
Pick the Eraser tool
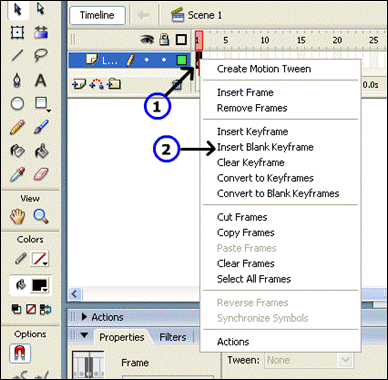pyautogui.click(x=41, y=174)
